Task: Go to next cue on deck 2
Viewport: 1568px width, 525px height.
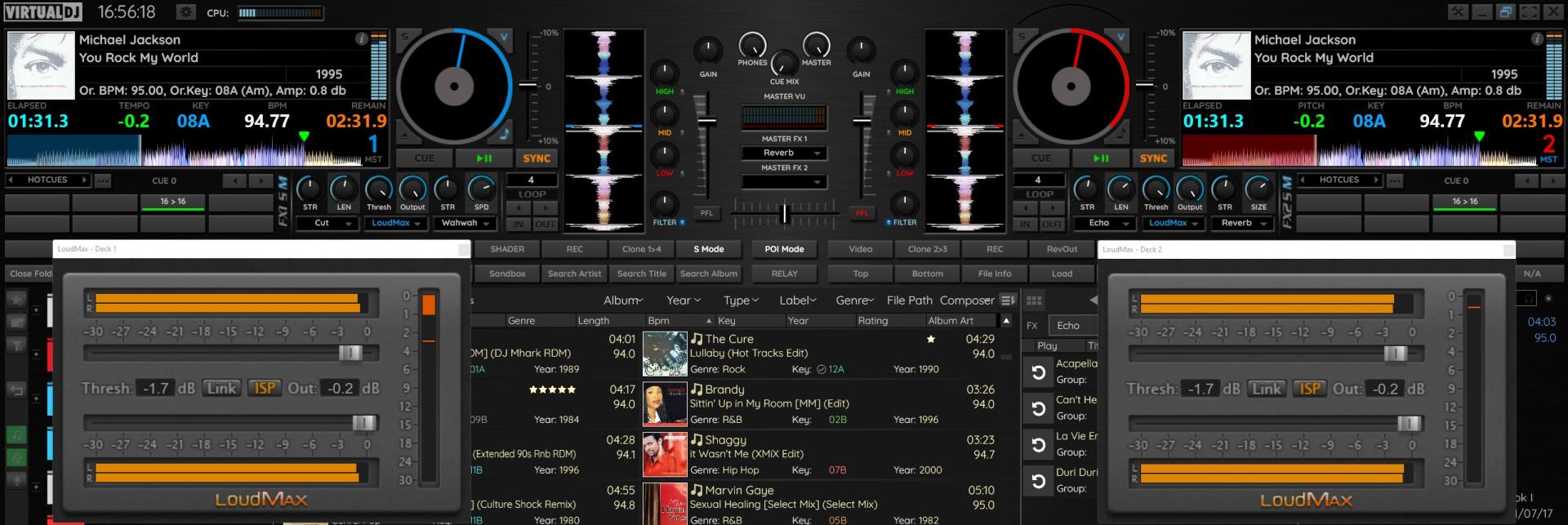Action: (1552, 180)
